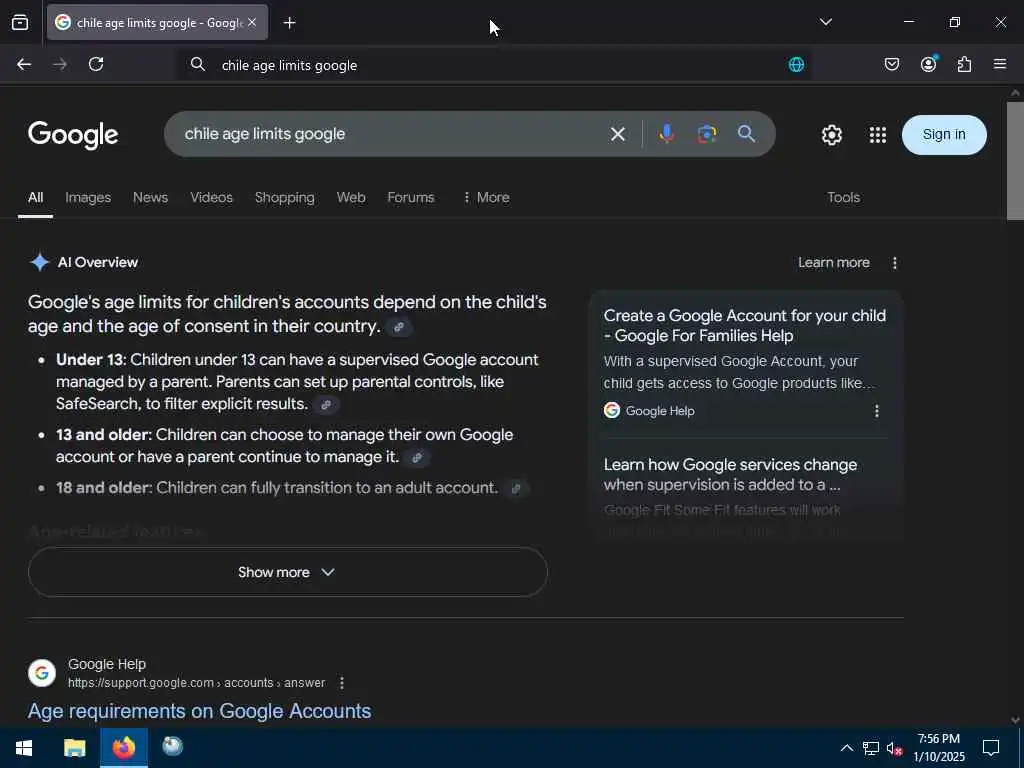Viewport: 1024px width, 768px height.
Task: Click source link icon after 18 and older bullet
Action: pos(515,488)
